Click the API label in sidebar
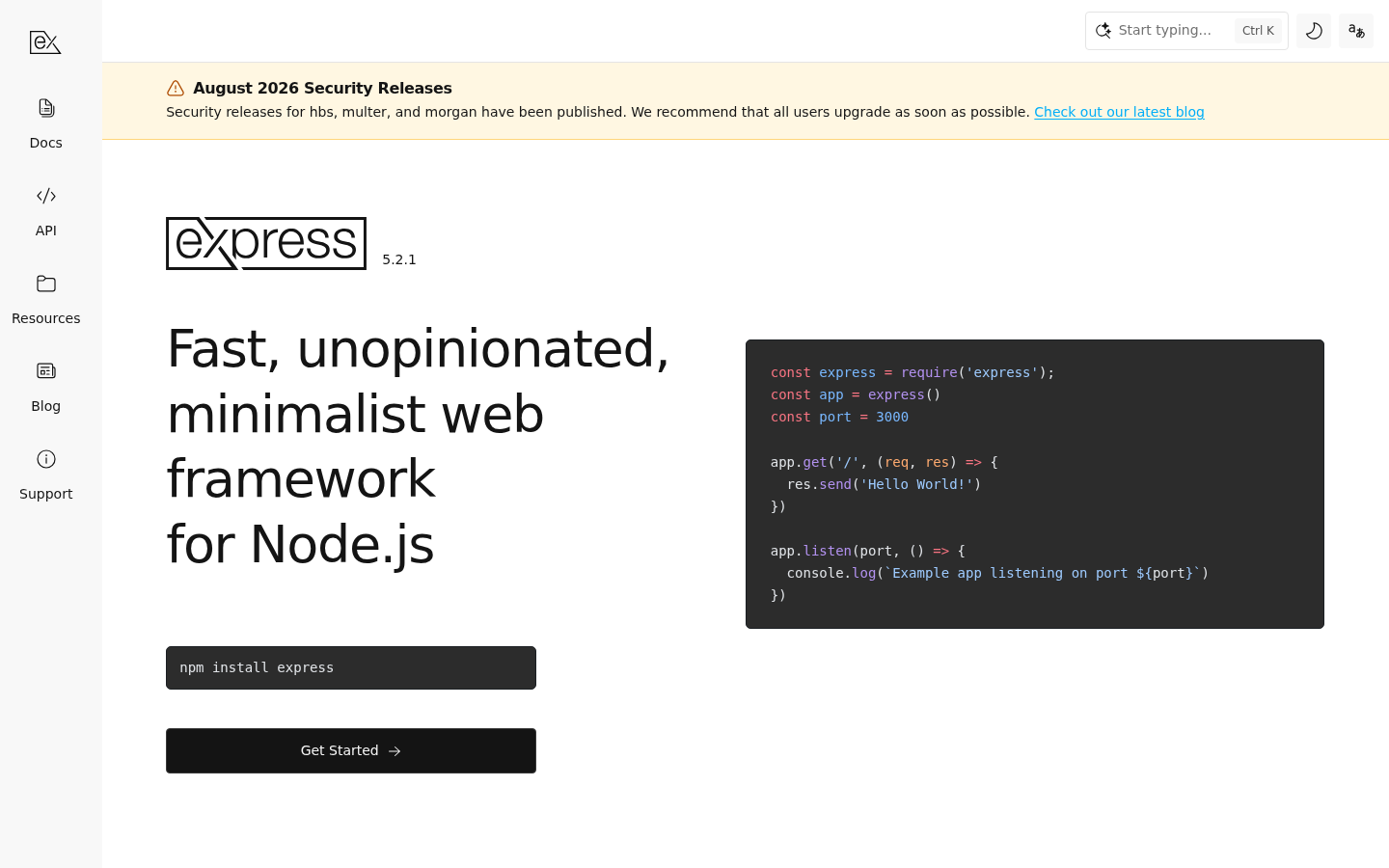This screenshot has height=868, width=1389. [x=46, y=231]
